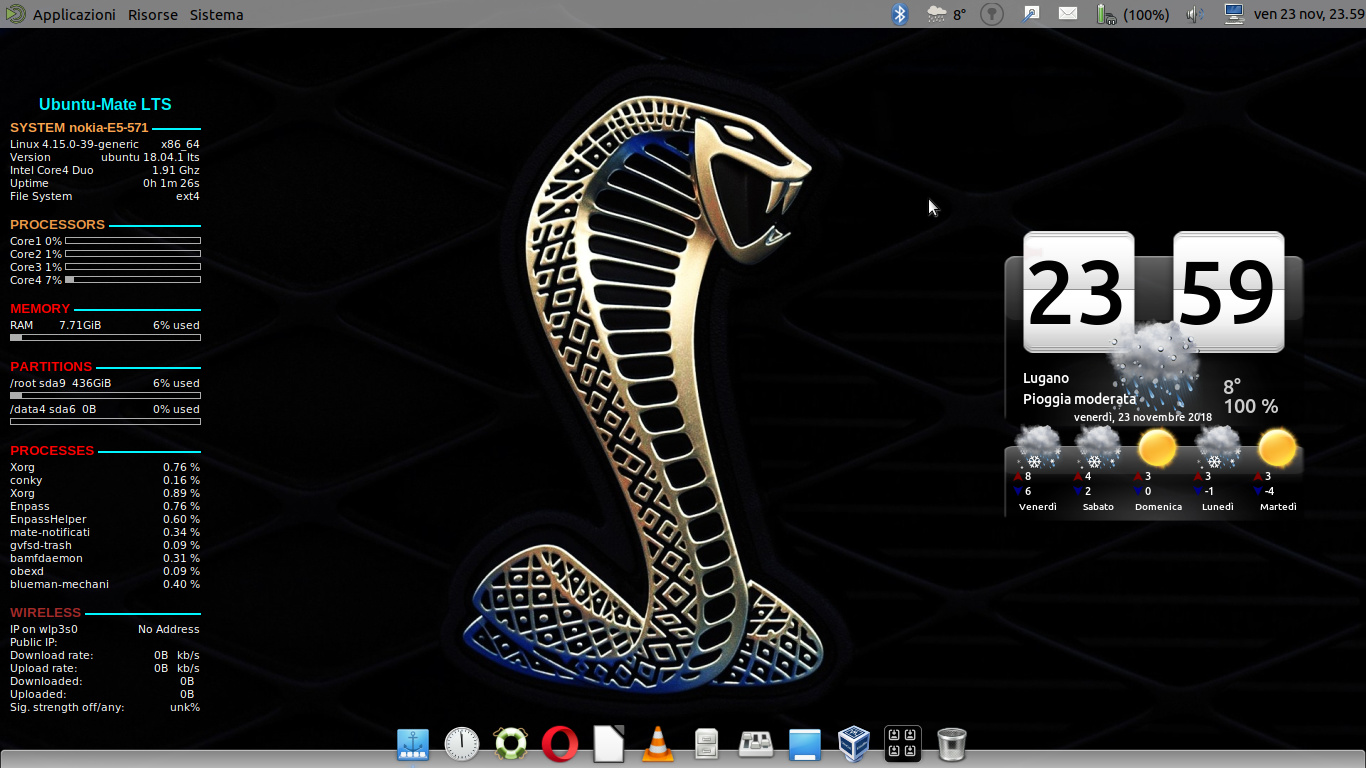Click the 'SYSTEM nokia-E5-571' heading

pos(79,128)
